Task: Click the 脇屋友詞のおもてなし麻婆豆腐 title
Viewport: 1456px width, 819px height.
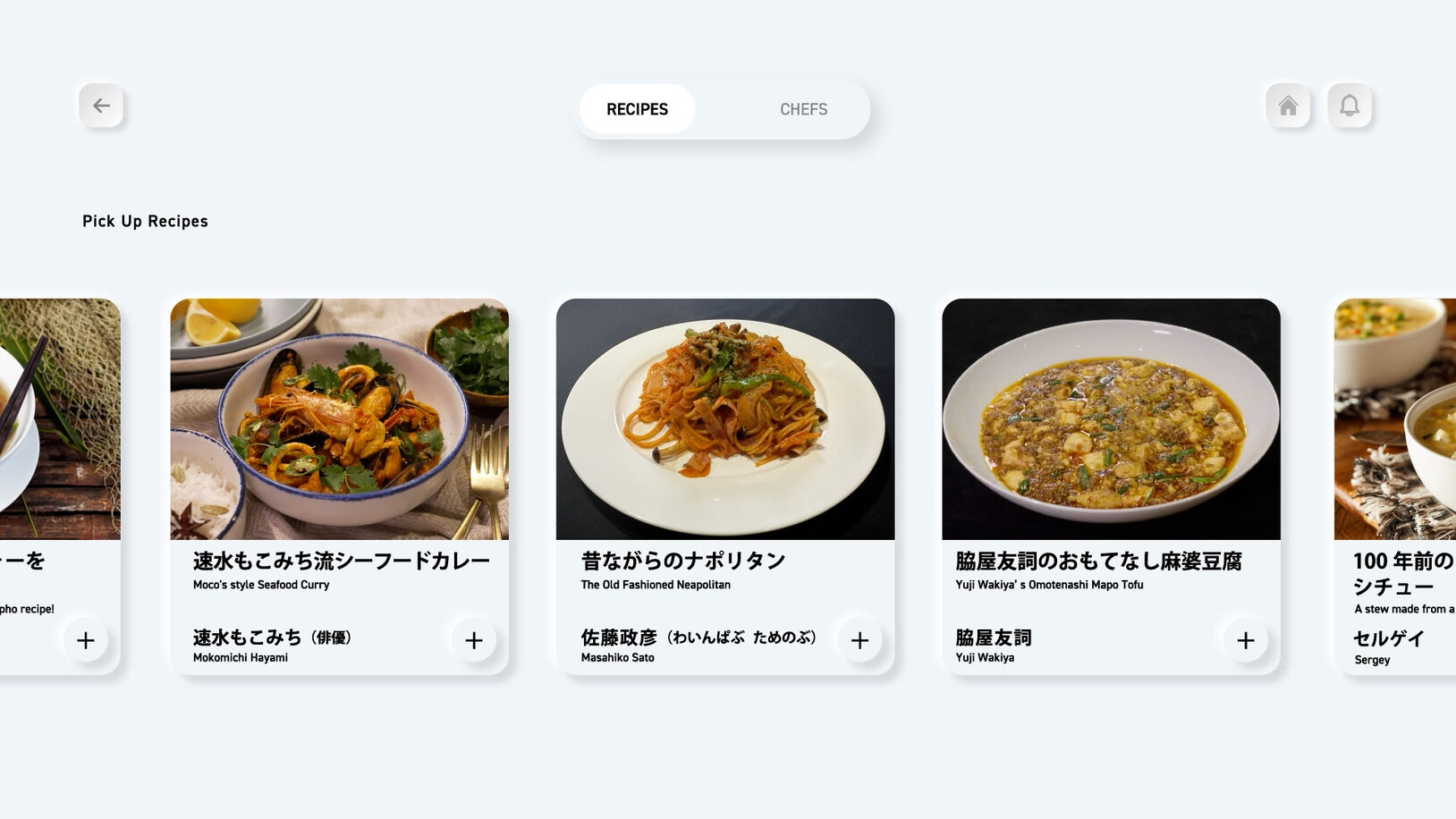Action: (x=1098, y=561)
